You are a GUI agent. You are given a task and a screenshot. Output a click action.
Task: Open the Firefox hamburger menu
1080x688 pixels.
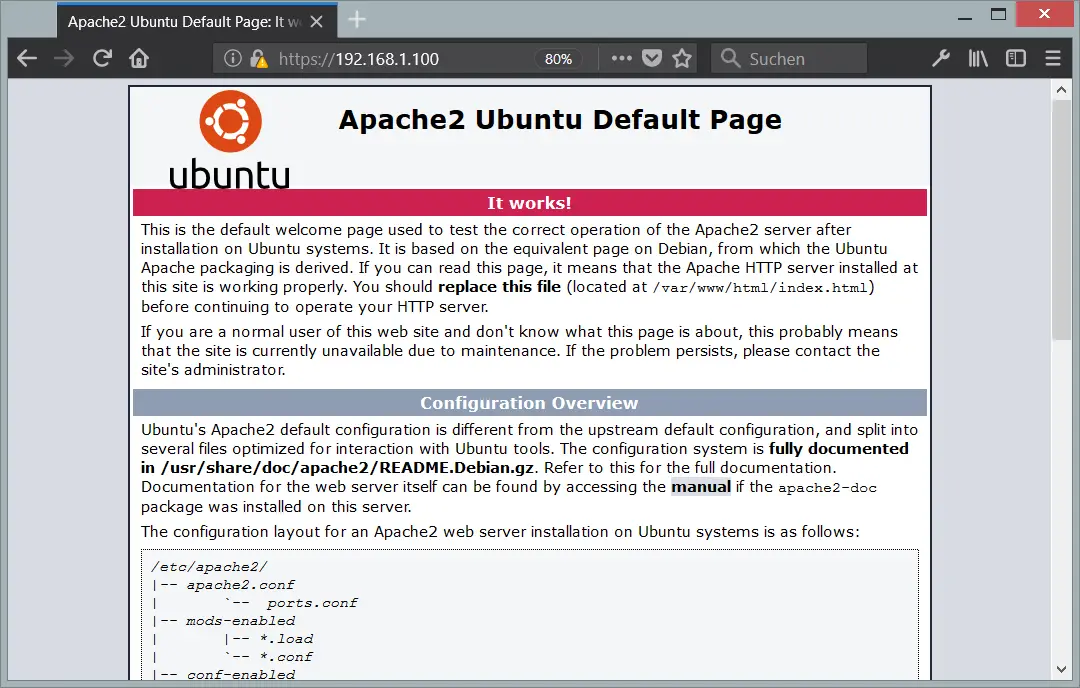click(x=1053, y=59)
